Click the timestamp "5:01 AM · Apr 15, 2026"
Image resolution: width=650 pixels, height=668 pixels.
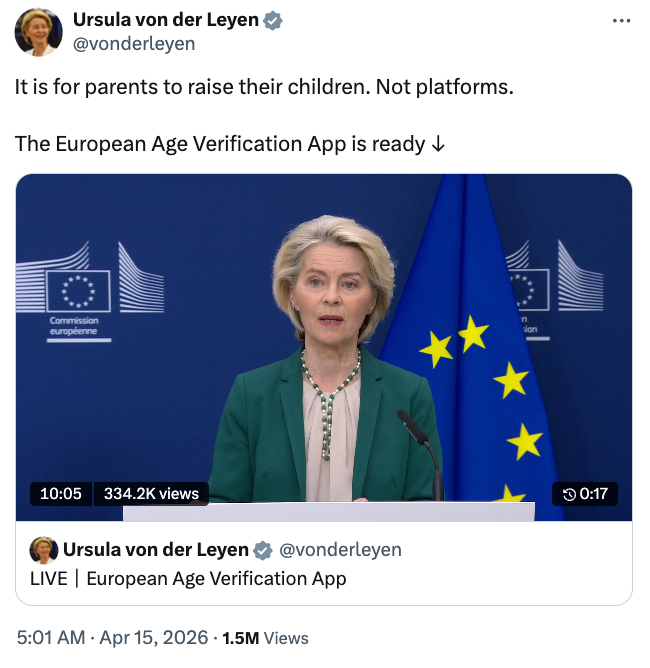111,637
